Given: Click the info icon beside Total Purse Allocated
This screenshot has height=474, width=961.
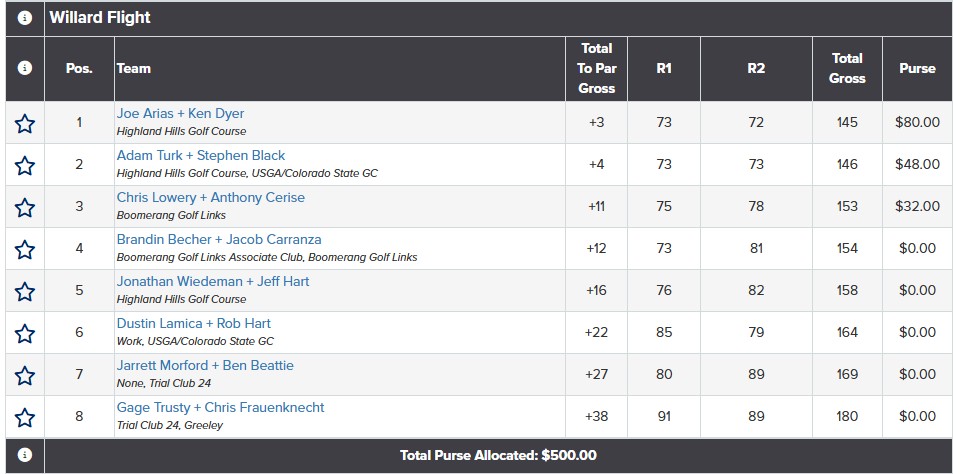Looking at the screenshot, I should 25,455.
